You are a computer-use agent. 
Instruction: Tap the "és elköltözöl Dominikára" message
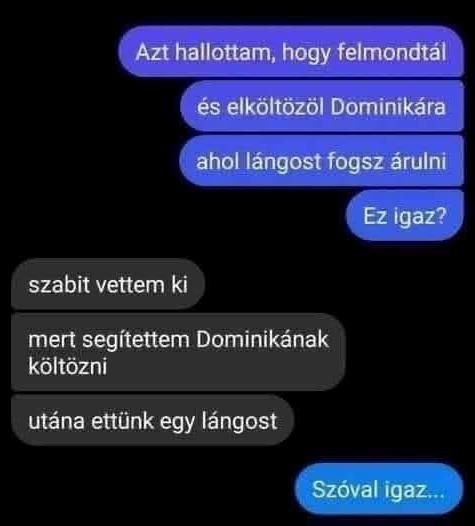(x=322, y=107)
